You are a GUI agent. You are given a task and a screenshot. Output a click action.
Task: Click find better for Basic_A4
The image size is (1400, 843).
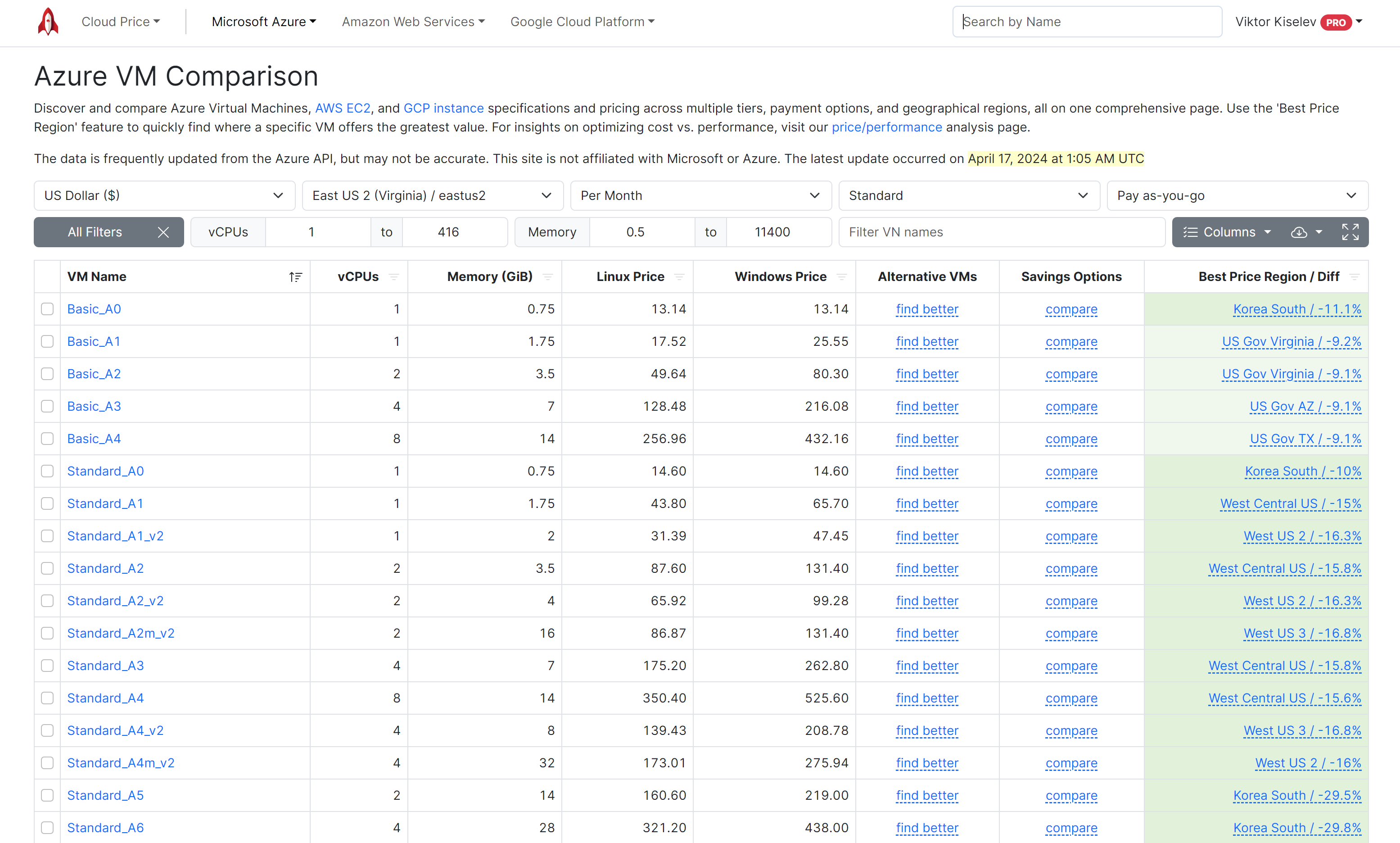(927, 439)
